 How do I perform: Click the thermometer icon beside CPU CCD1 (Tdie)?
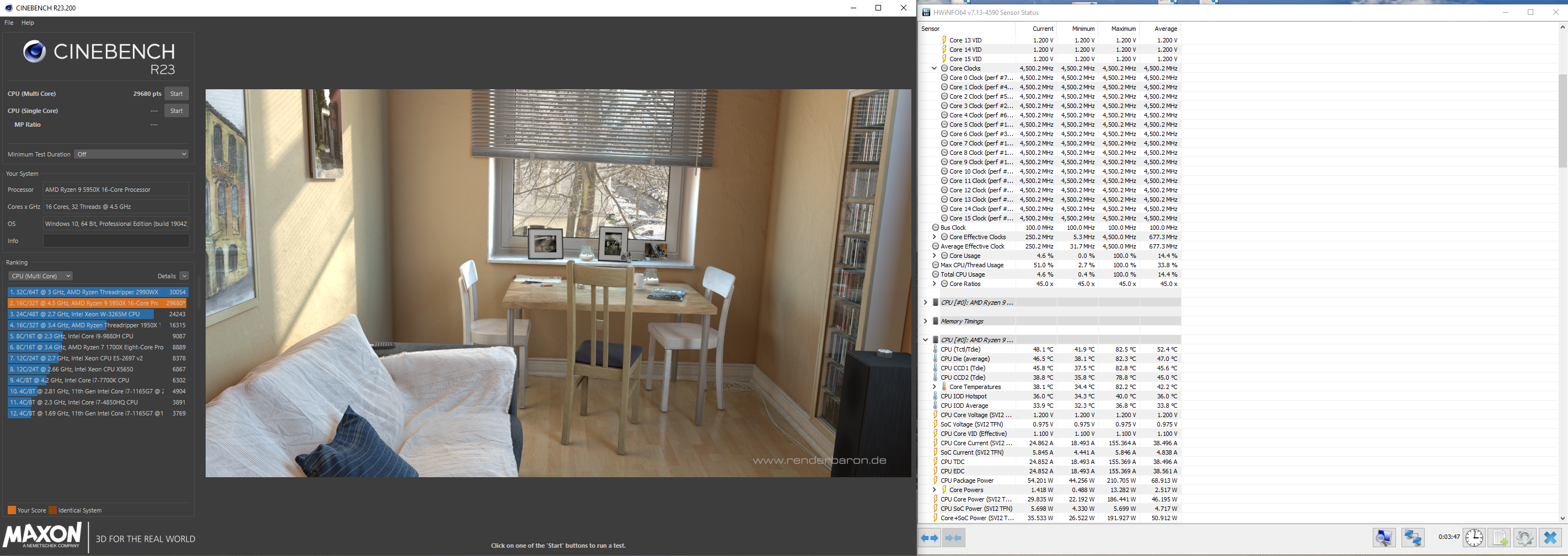[x=936, y=368]
